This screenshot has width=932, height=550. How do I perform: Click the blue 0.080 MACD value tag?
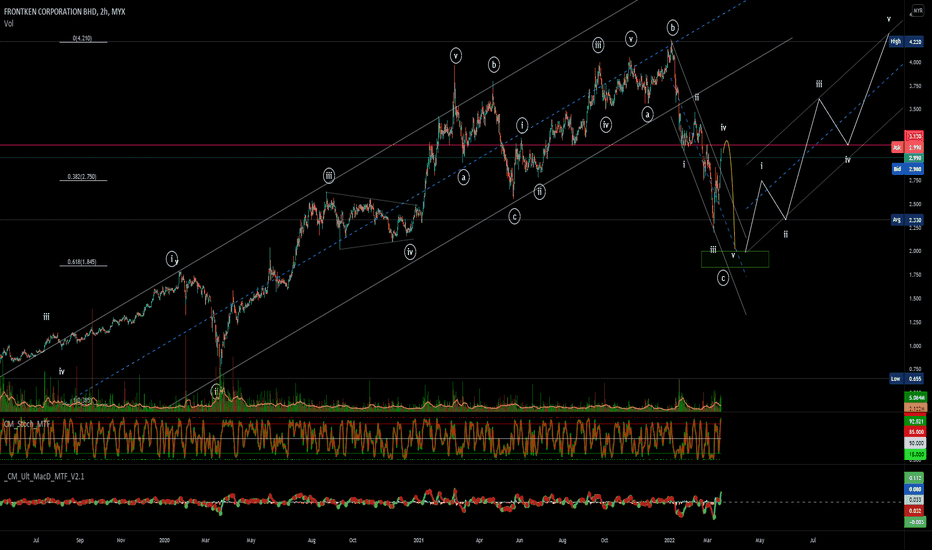[915, 489]
